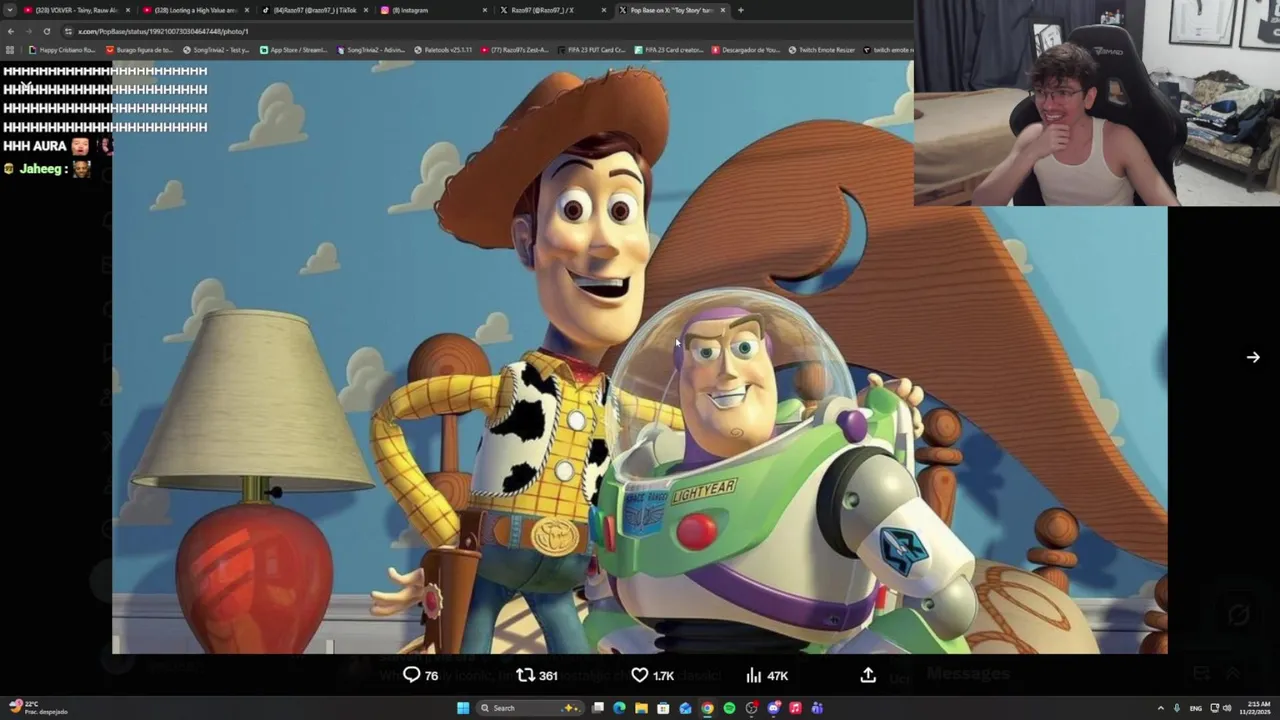Click the microphone tray icon
The width and height of the screenshot is (1280, 720).
[x=1176, y=708]
